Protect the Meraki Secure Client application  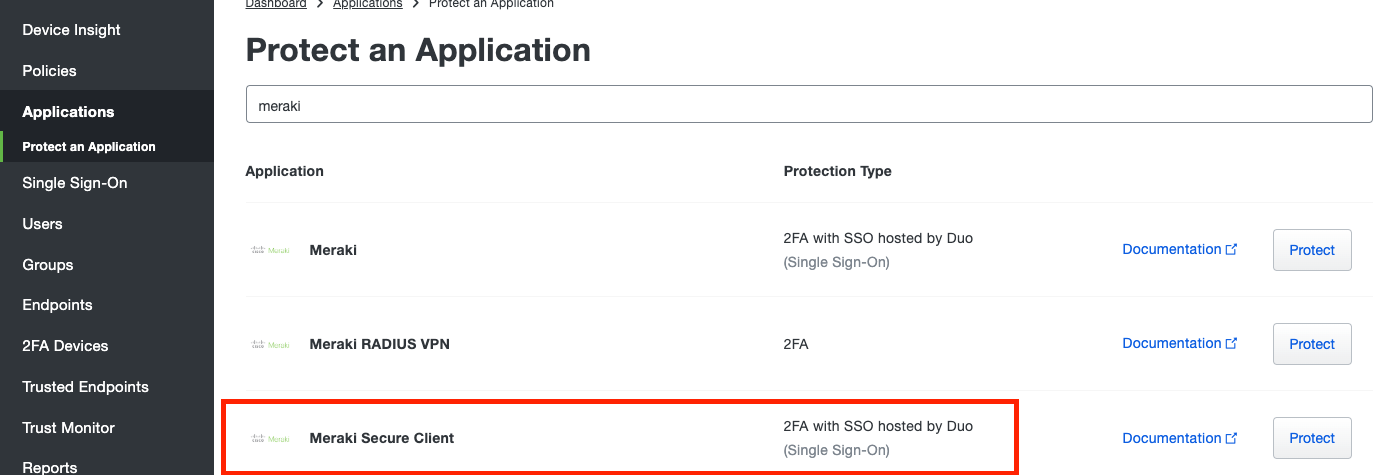coord(1312,438)
